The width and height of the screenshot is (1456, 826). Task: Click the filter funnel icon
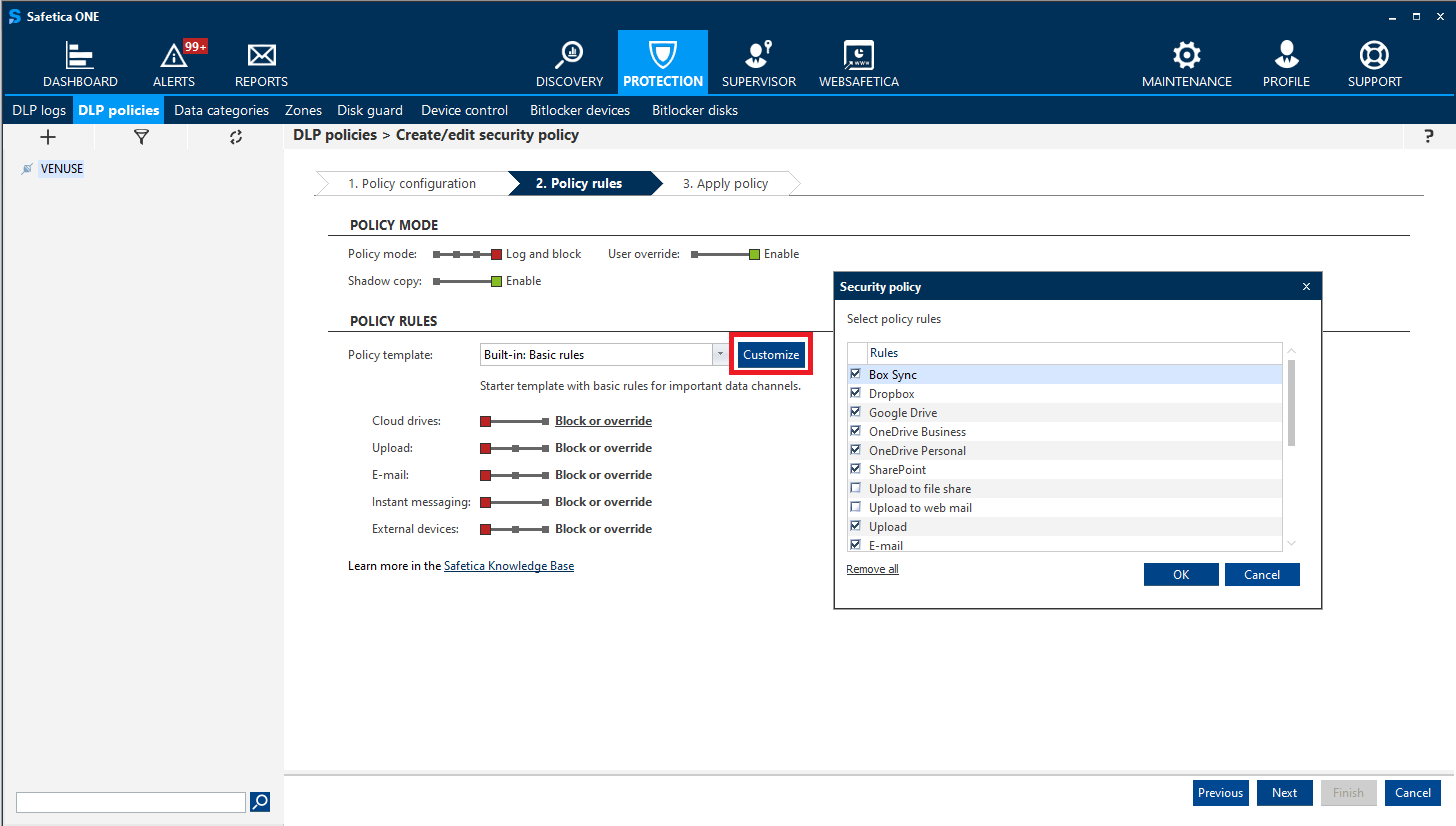click(x=141, y=138)
